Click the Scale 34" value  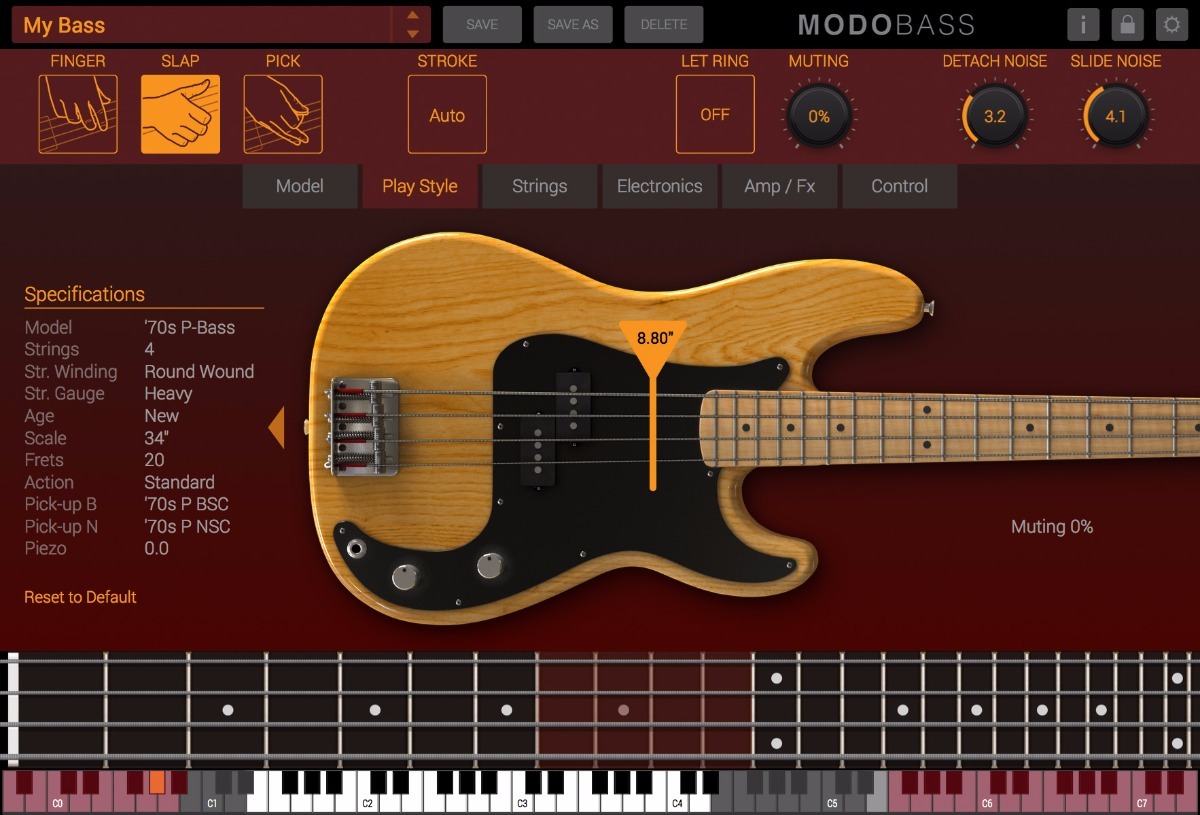pos(155,438)
